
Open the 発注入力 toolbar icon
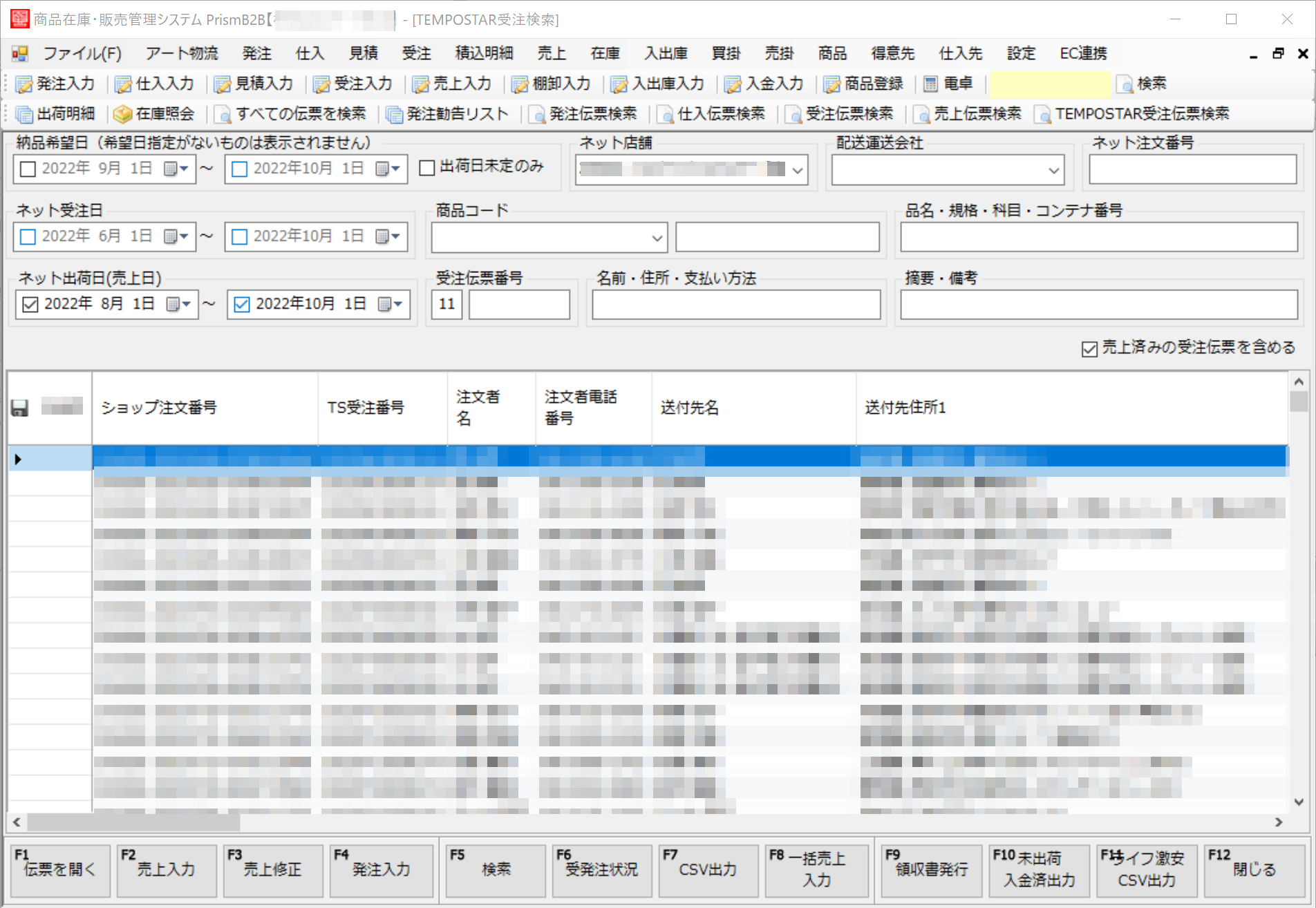[x=24, y=84]
